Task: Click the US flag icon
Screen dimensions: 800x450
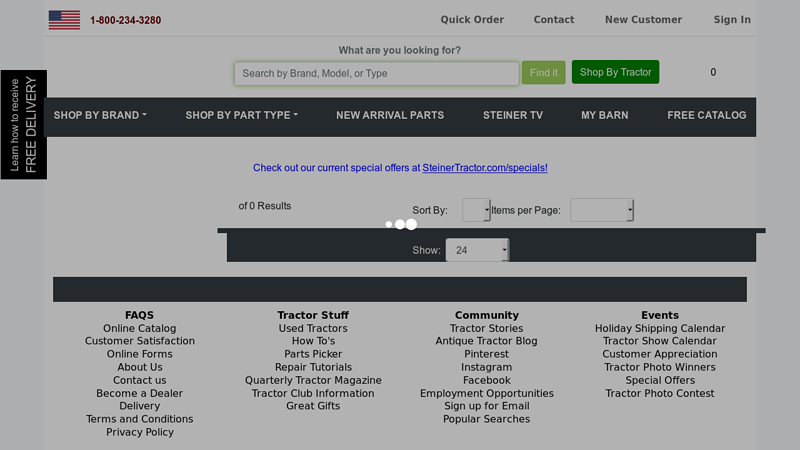Action: point(64,20)
